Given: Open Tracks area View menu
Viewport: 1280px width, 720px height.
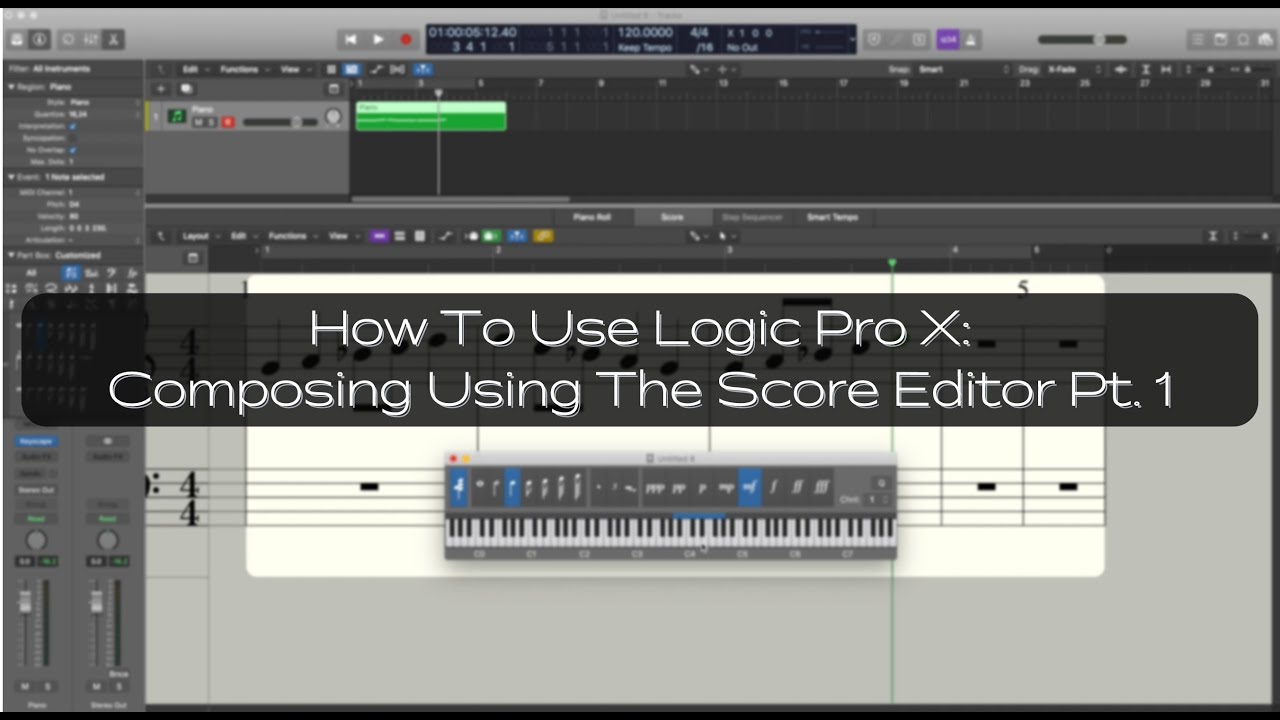Looking at the screenshot, I should coord(293,69).
